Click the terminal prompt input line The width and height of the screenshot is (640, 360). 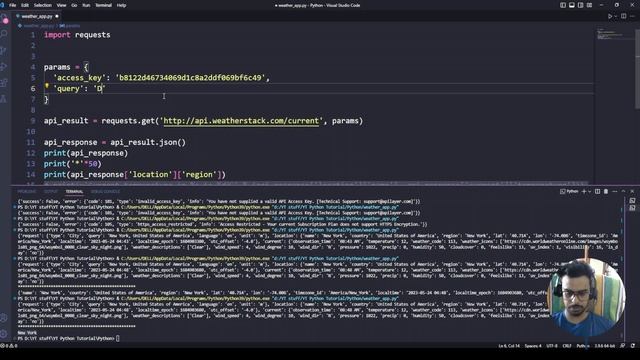click(x=69, y=338)
